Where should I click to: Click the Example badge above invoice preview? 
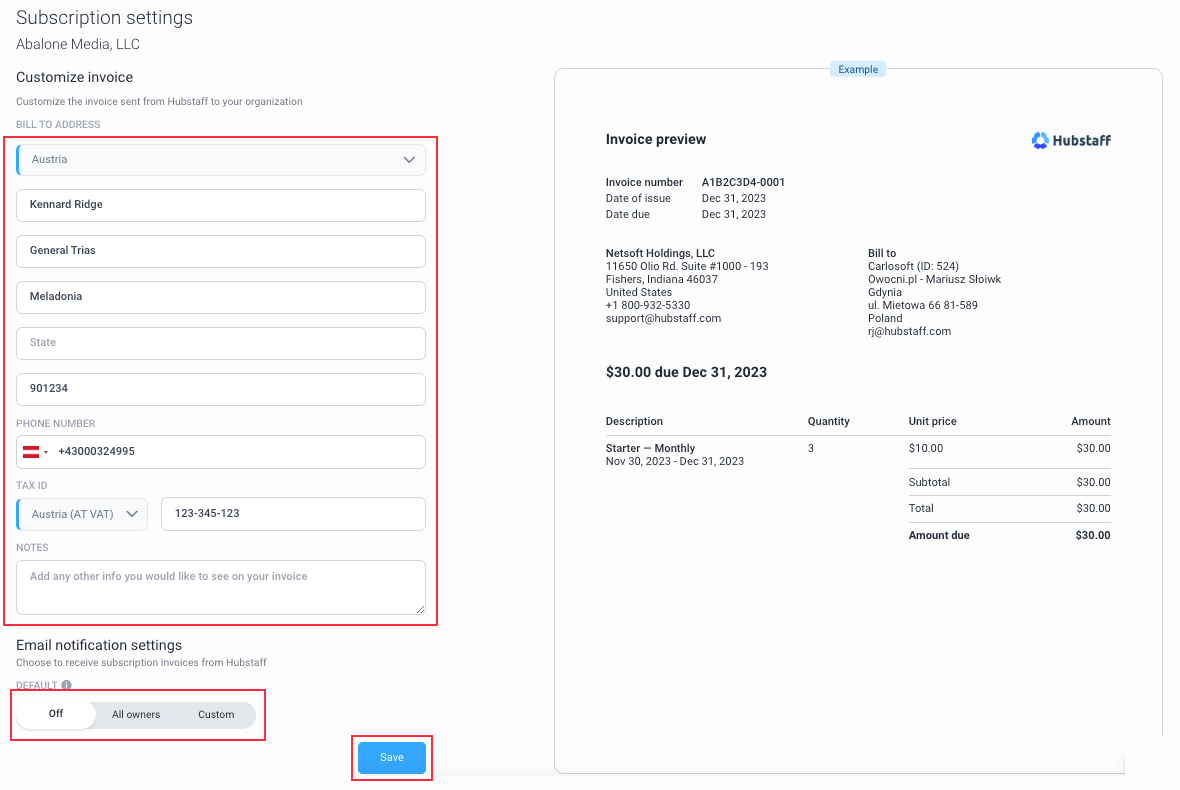(858, 69)
